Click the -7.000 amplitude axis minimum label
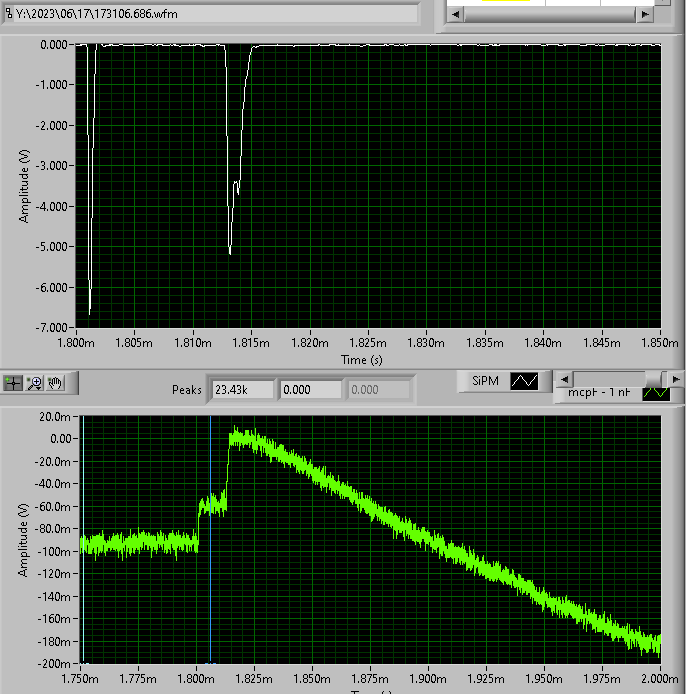686x694 pixels. click(x=50, y=328)
